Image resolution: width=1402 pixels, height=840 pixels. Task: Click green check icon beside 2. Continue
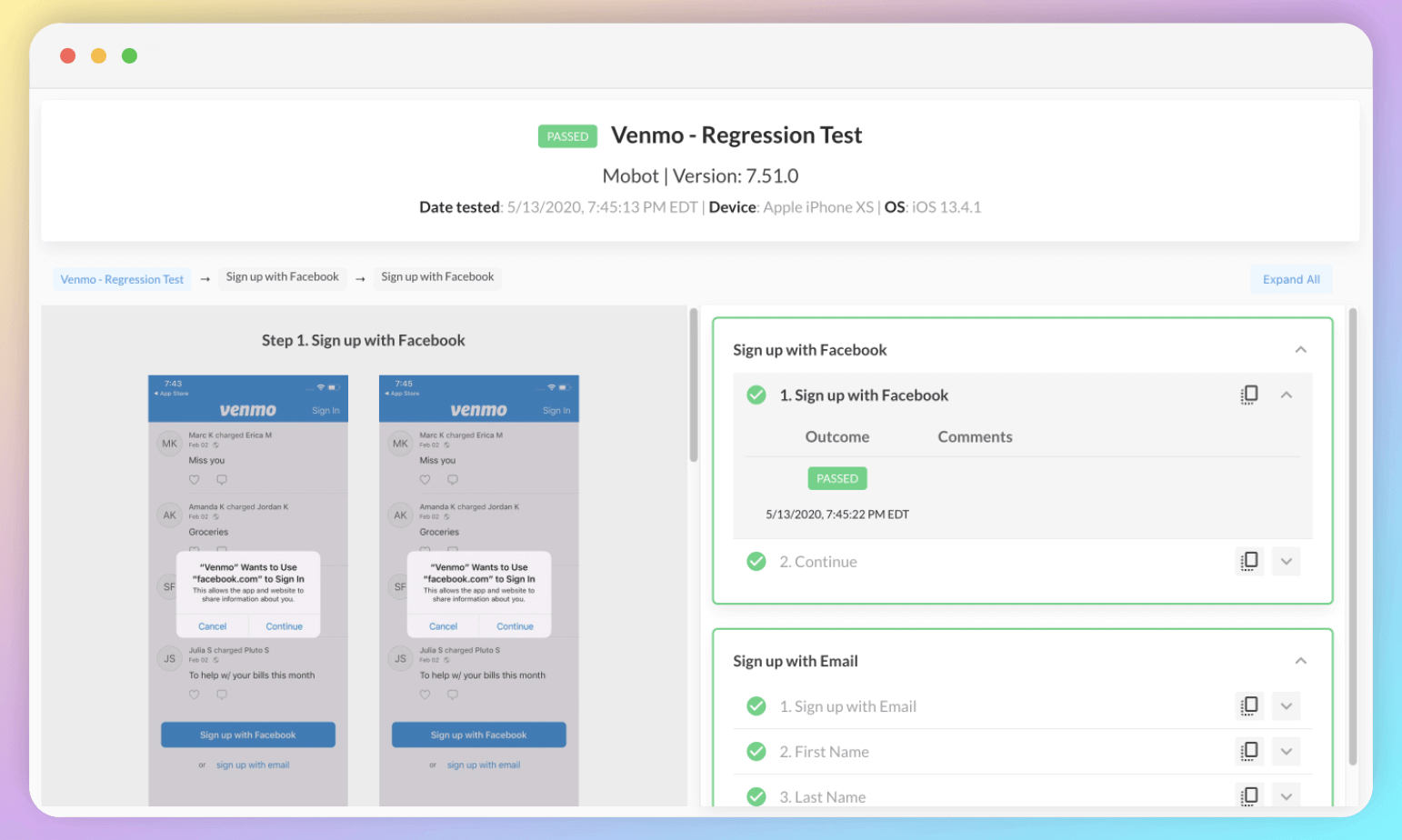click(x=756, y=561)
